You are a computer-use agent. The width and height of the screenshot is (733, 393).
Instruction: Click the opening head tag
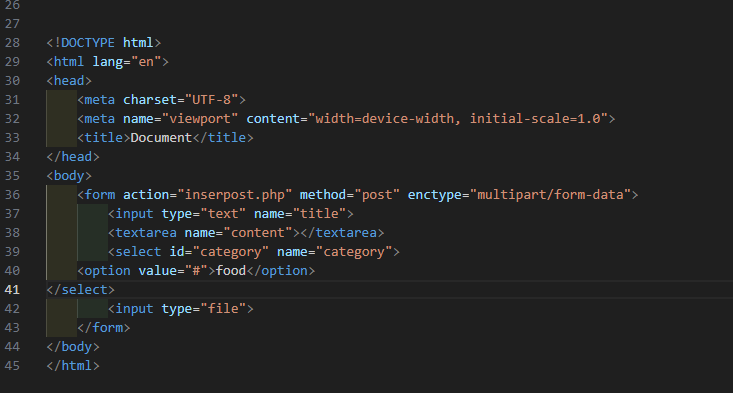[69, 81]
